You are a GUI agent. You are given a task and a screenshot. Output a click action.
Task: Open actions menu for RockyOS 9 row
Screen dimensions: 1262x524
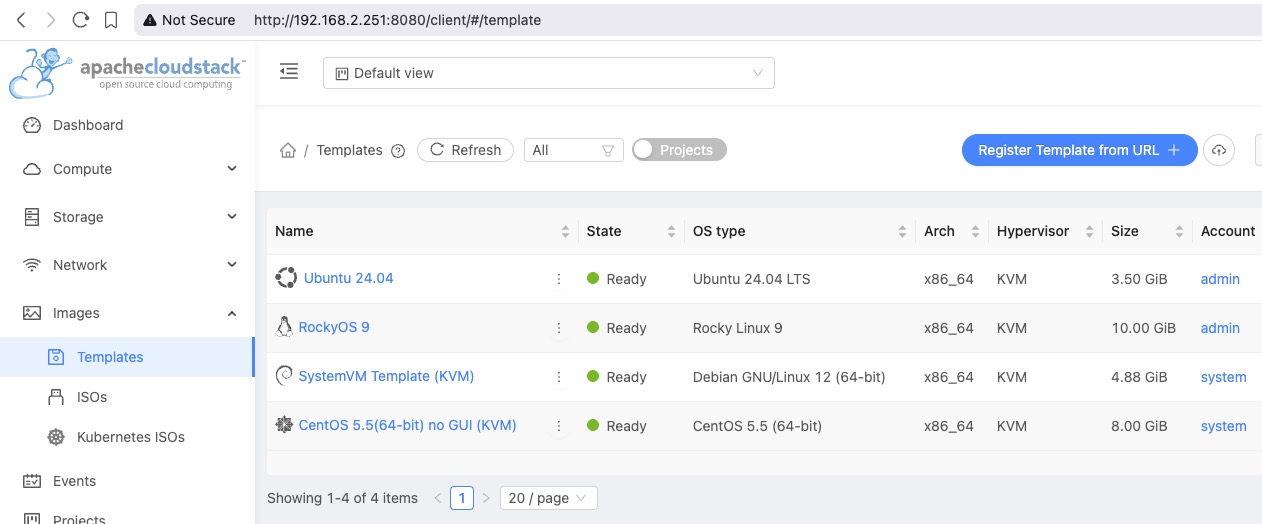pos(559,328)
